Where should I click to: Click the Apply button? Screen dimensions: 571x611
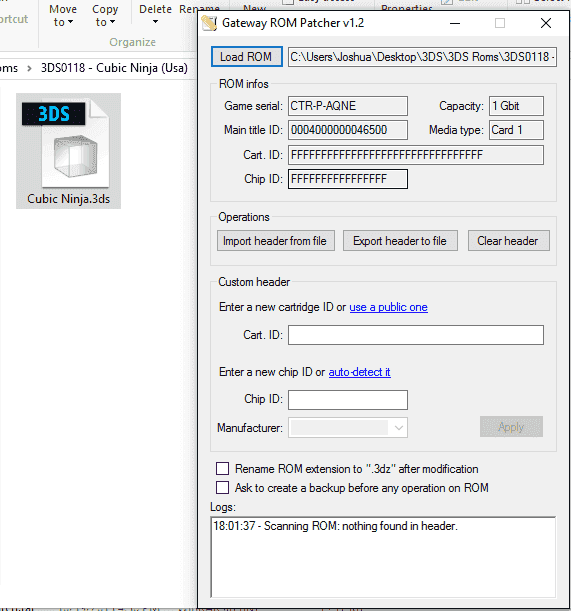tap(511, 427)
